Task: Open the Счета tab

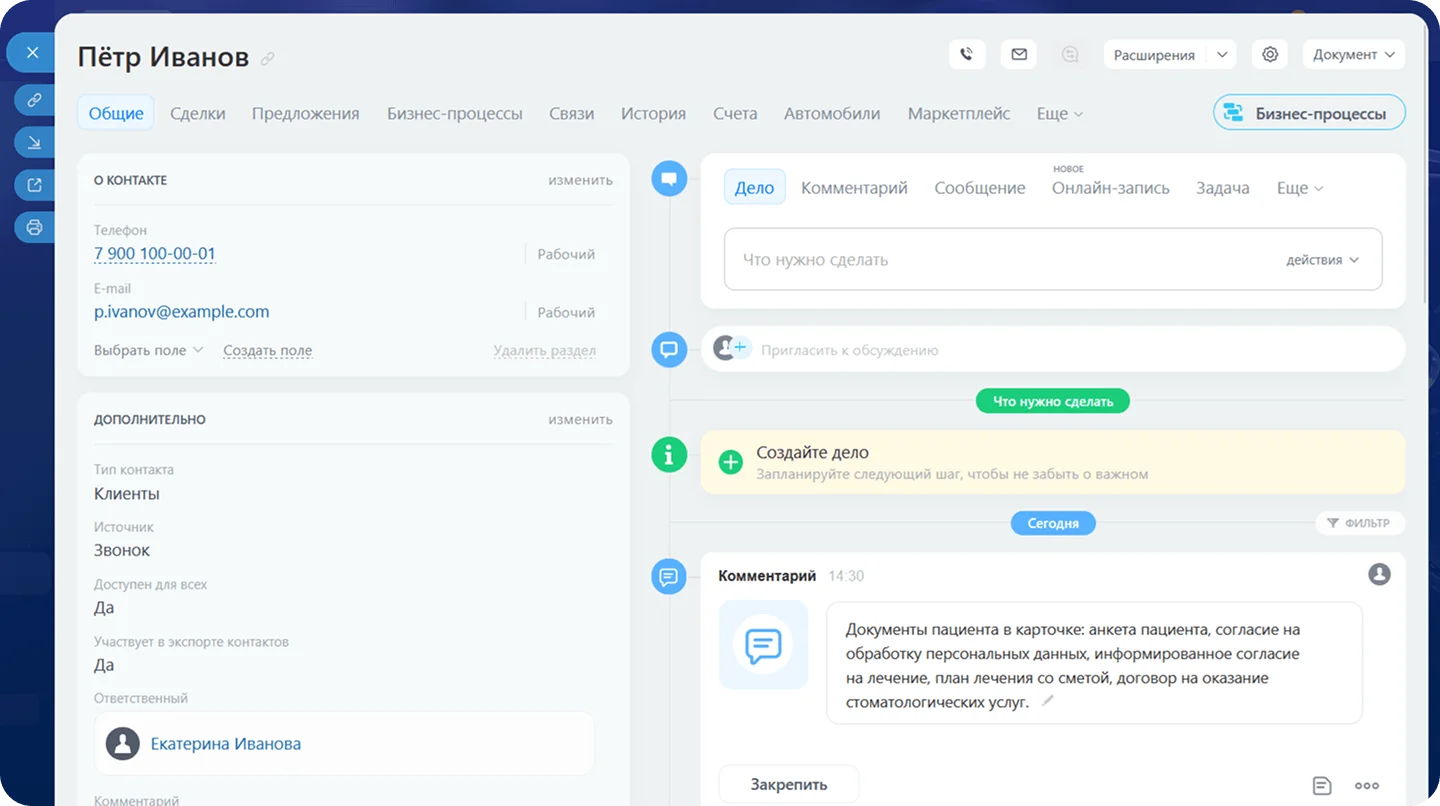Action: pyautogui.click(x=735, y=114)
